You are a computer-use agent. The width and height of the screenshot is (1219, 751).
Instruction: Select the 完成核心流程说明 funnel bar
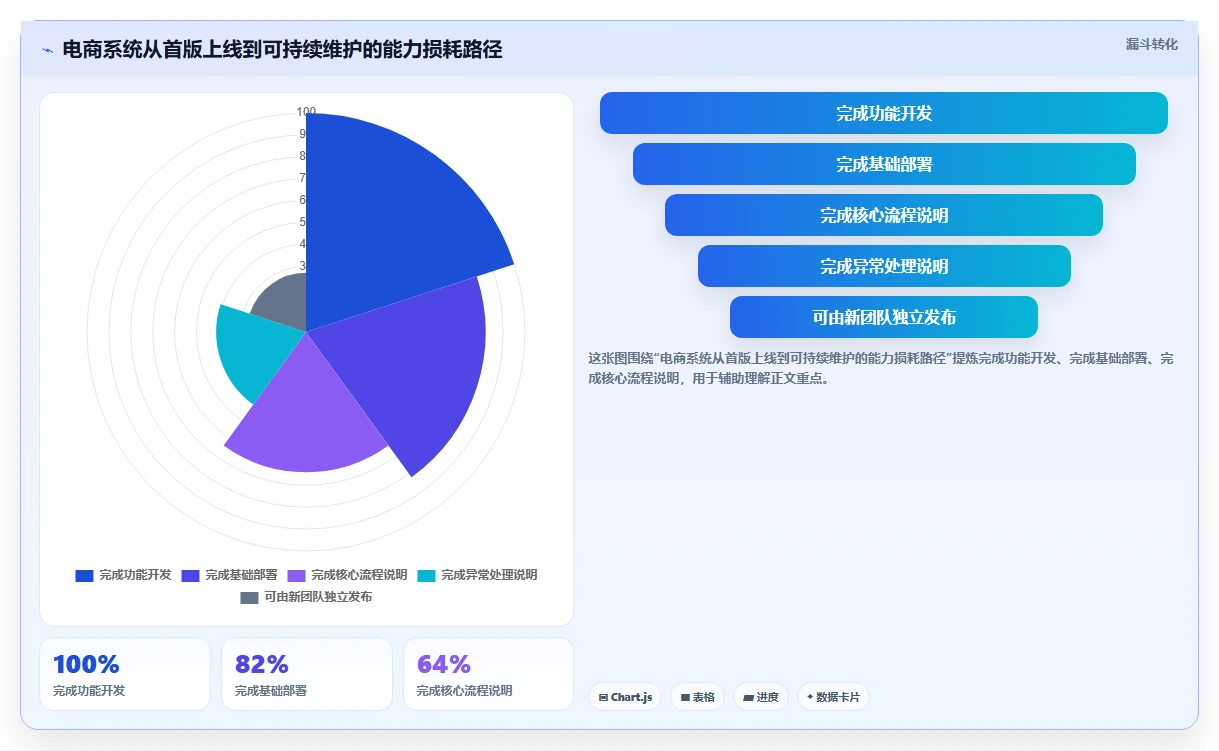click(x=884, y=215)
